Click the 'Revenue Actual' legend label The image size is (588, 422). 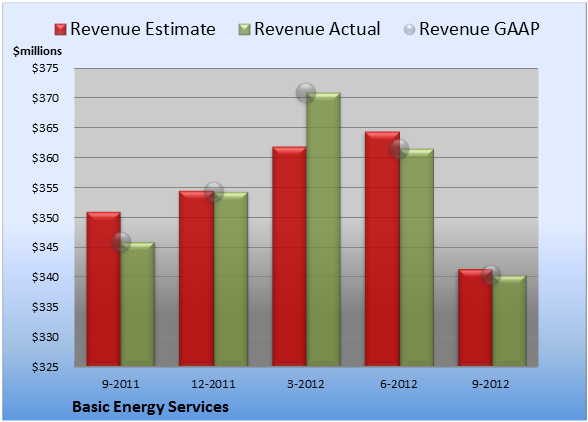coord(317,29)
